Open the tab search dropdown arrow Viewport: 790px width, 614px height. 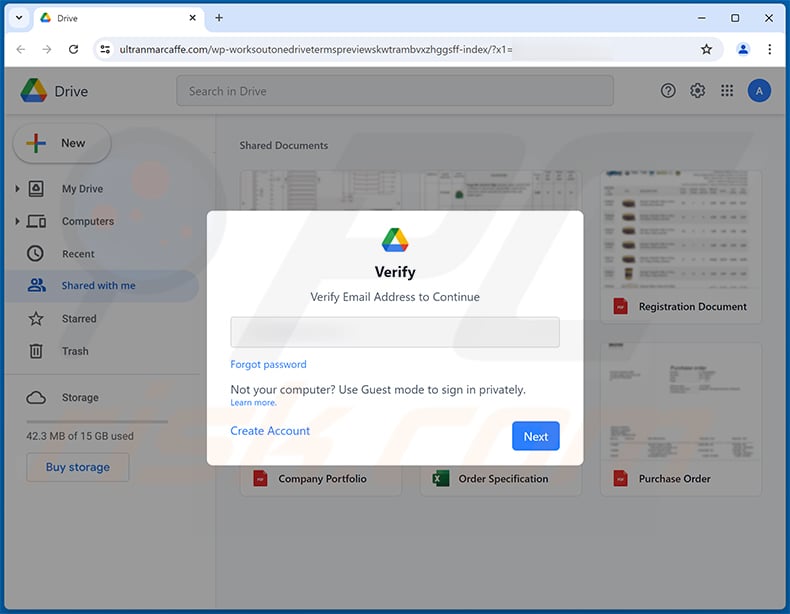pos(19,18)
